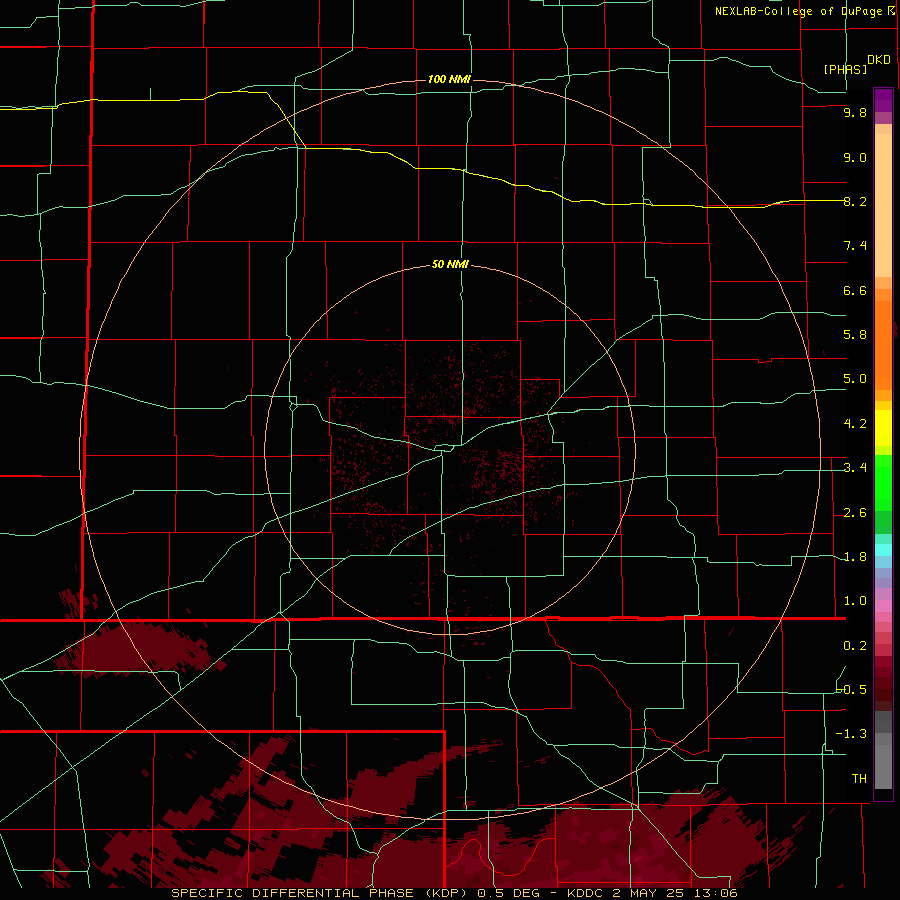Click the 1.0 scale value
The image size is (900, 900).
pyautogui.click(x=855, y=602)
